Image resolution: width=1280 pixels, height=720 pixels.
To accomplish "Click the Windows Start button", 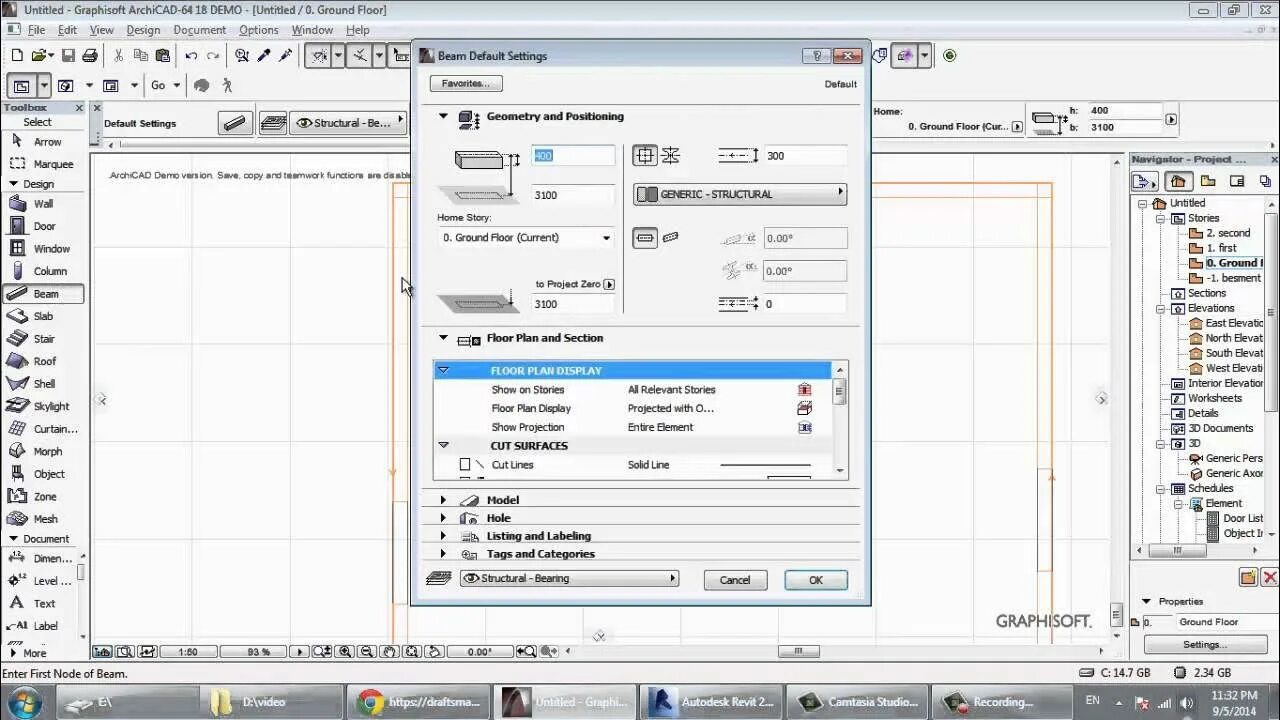I will [24, 702].
